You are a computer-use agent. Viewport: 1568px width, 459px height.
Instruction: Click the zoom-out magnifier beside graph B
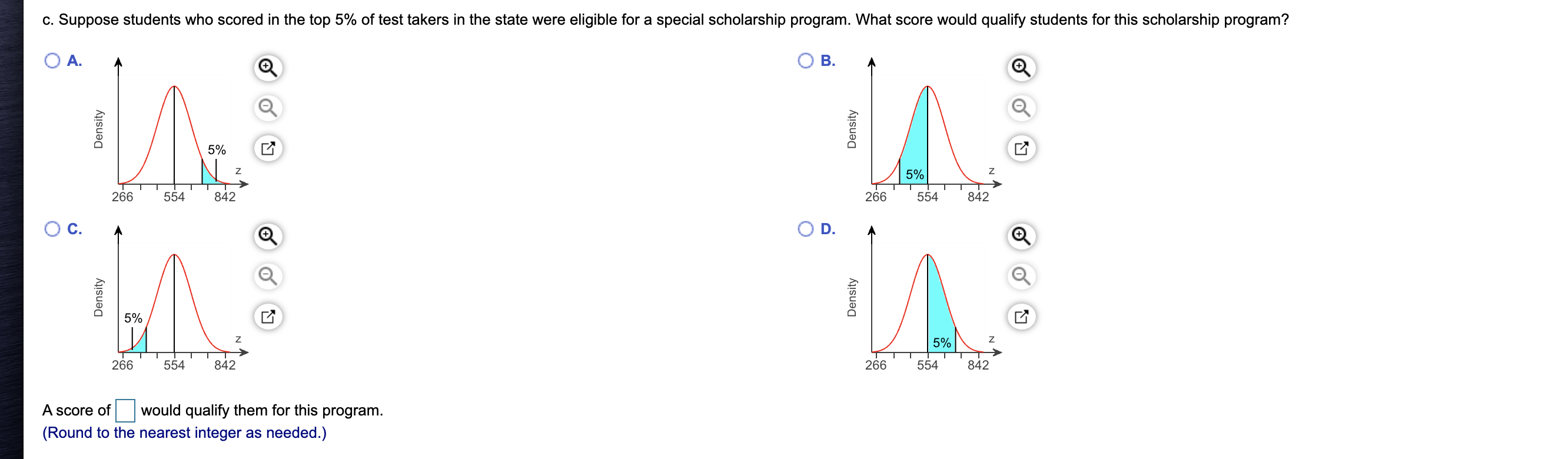click(x=1021, y=108)
